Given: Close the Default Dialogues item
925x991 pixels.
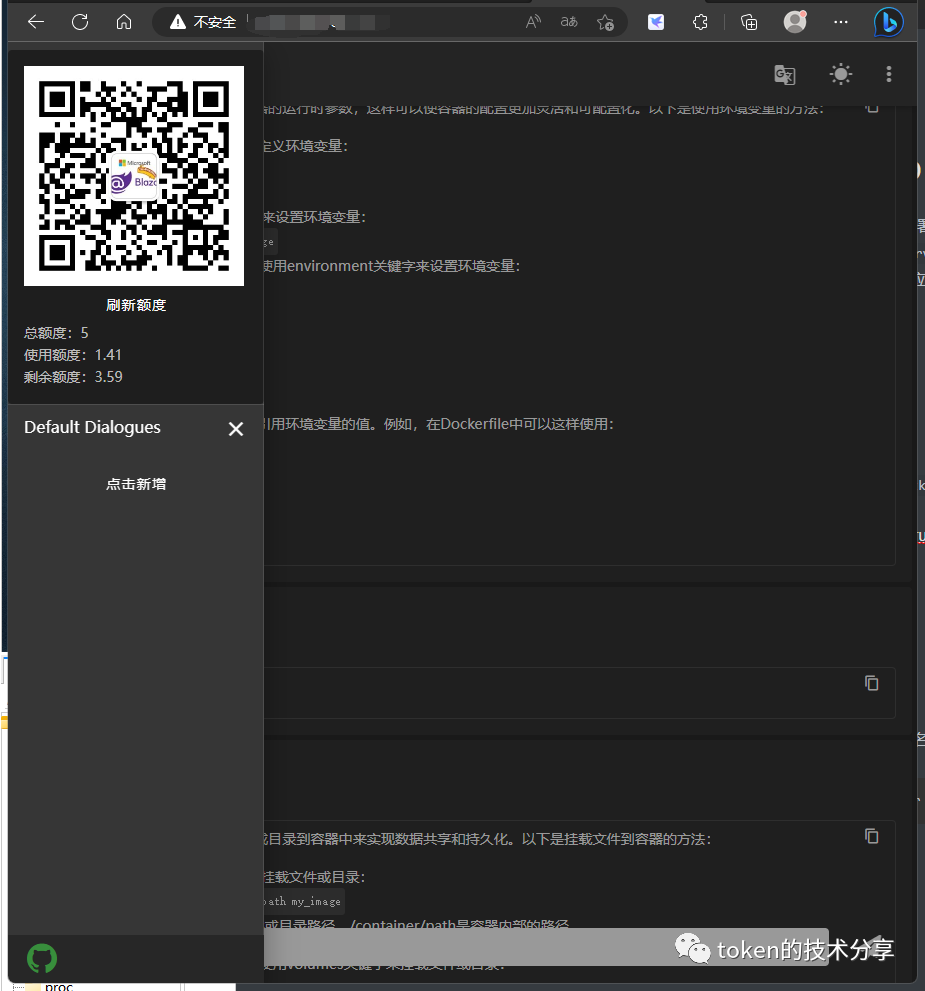Looking at the screenshot, I should [236, 429].
